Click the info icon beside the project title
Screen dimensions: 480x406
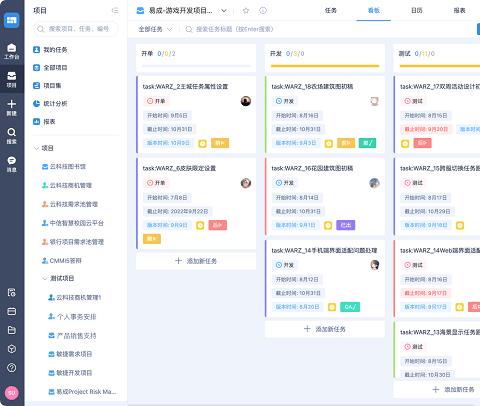263,11
